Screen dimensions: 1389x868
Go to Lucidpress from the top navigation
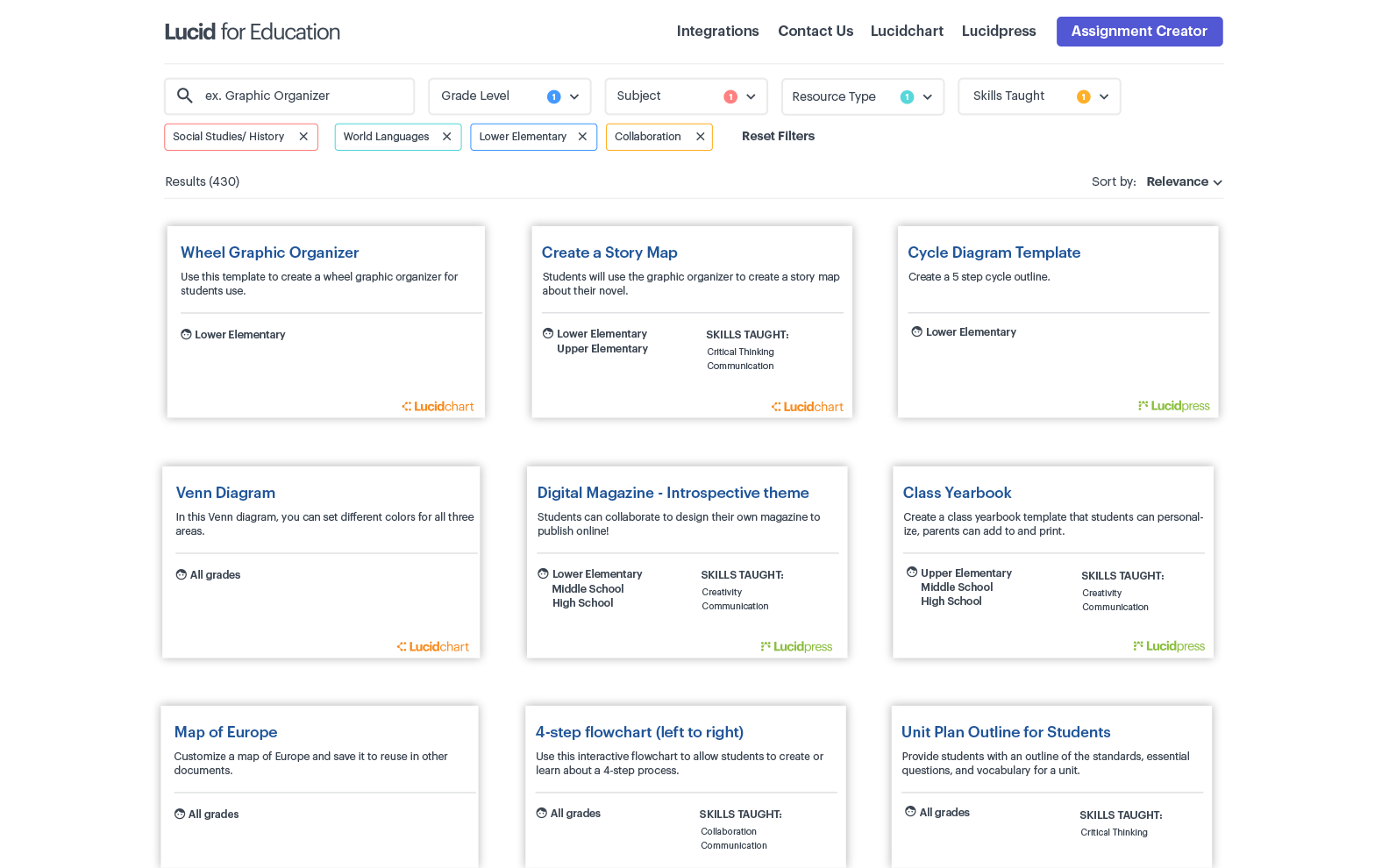click(x=999, y=32)
